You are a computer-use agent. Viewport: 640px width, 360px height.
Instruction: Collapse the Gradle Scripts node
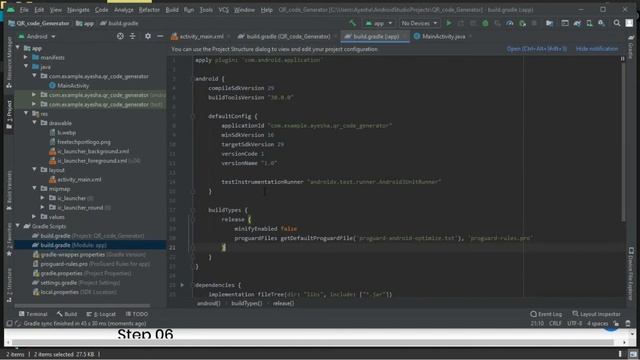coord(18,226)
